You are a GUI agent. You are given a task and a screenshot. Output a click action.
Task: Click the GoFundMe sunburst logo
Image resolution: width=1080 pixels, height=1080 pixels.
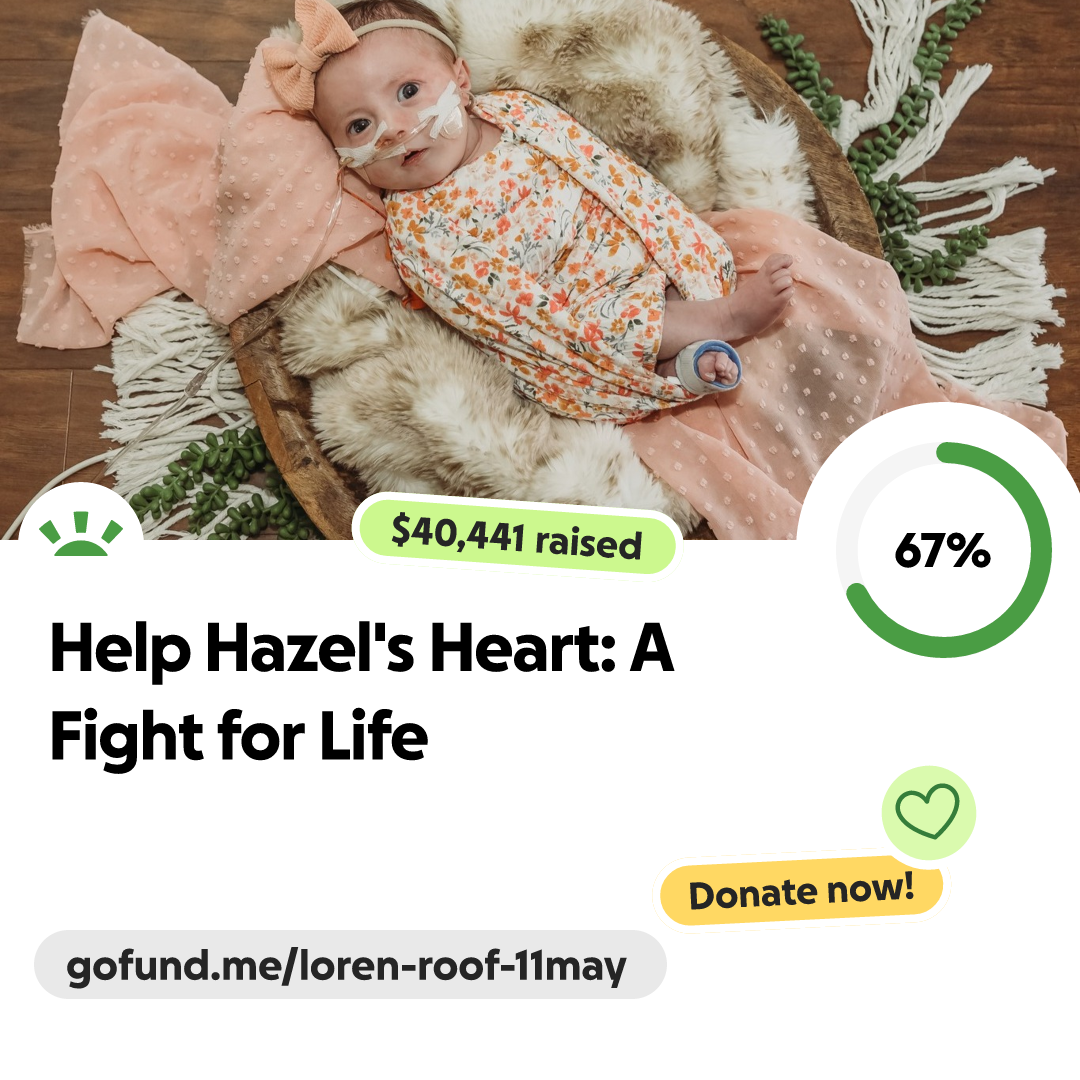pos(81,534)
